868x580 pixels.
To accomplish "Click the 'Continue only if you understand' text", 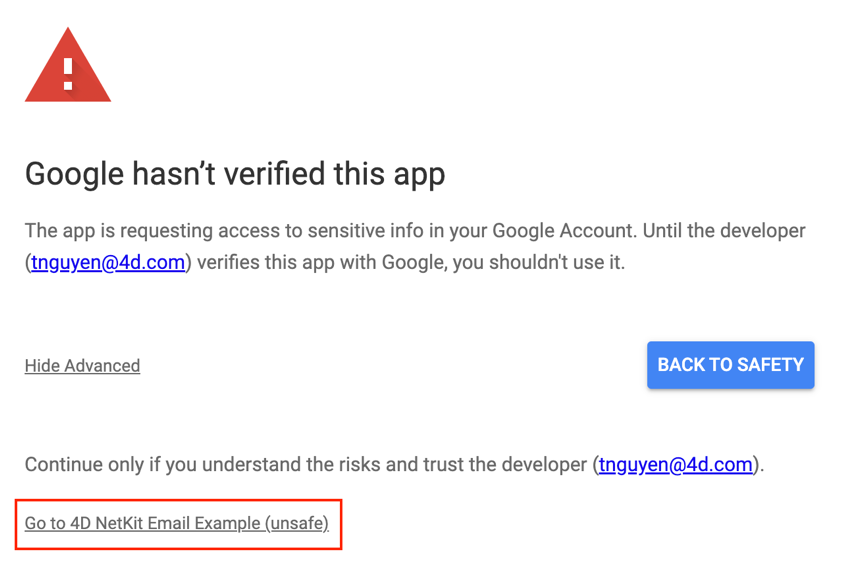I will point(394,464).
